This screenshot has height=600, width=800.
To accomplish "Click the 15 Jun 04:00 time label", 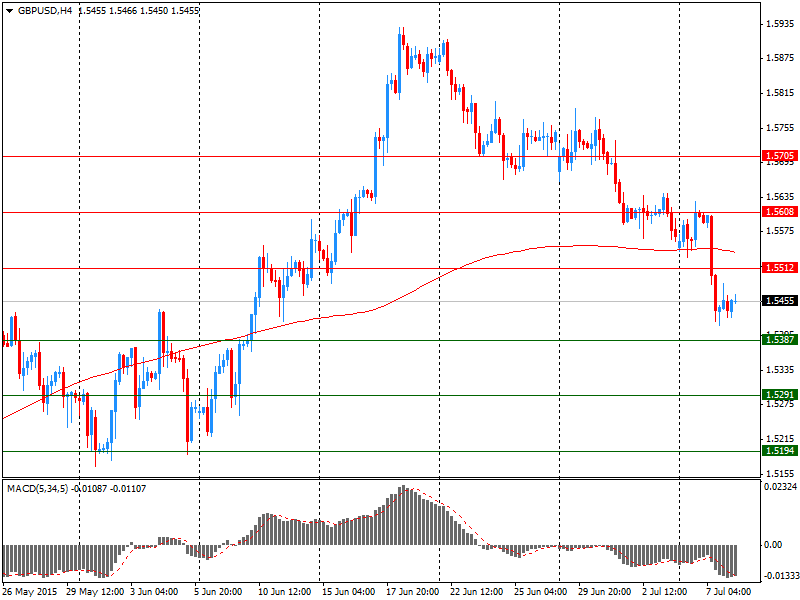I will [x=349, y=592].
